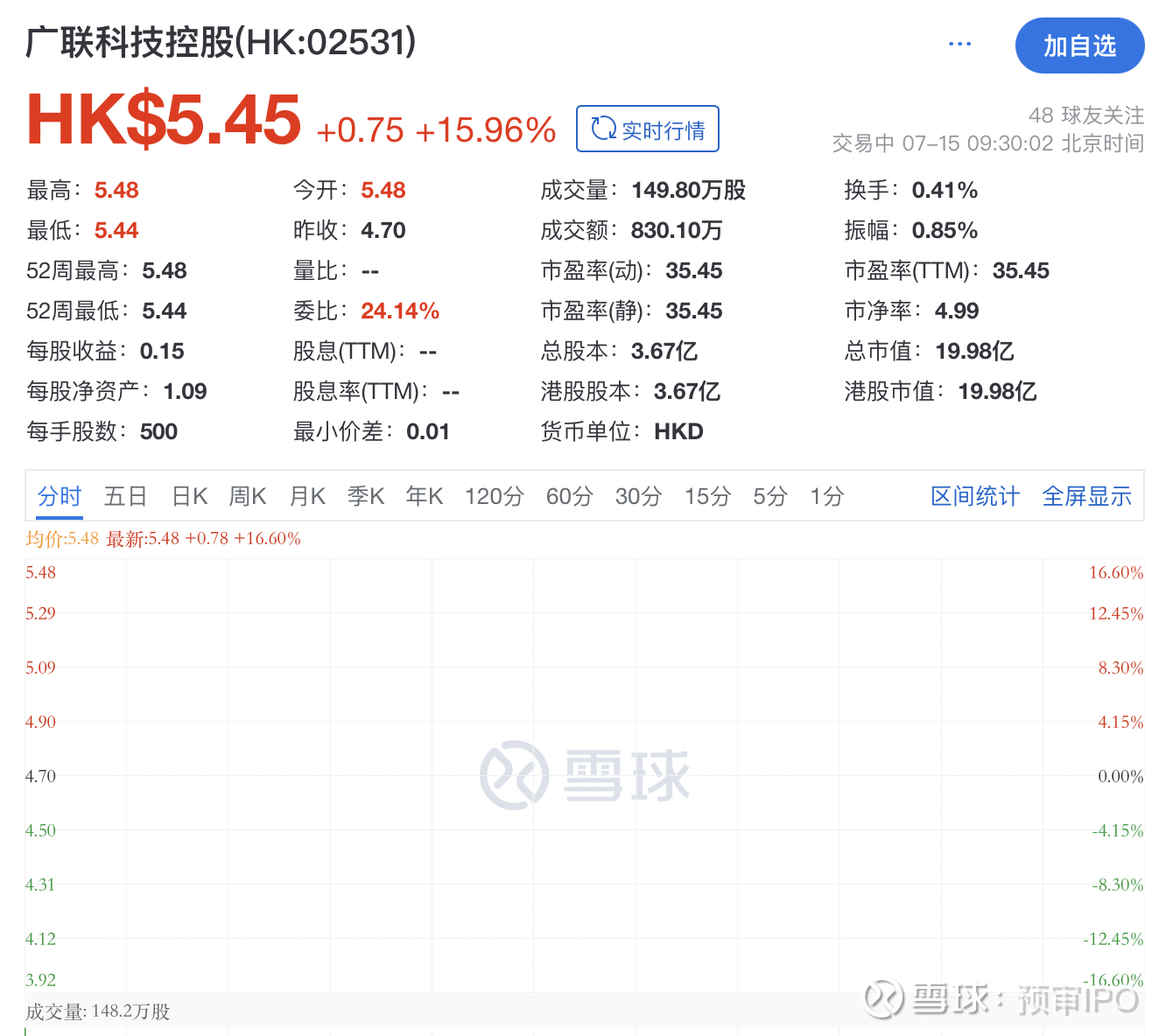
Task: Click the chart volume label 成交量: 148.2万股
Action: (98, 1011)
